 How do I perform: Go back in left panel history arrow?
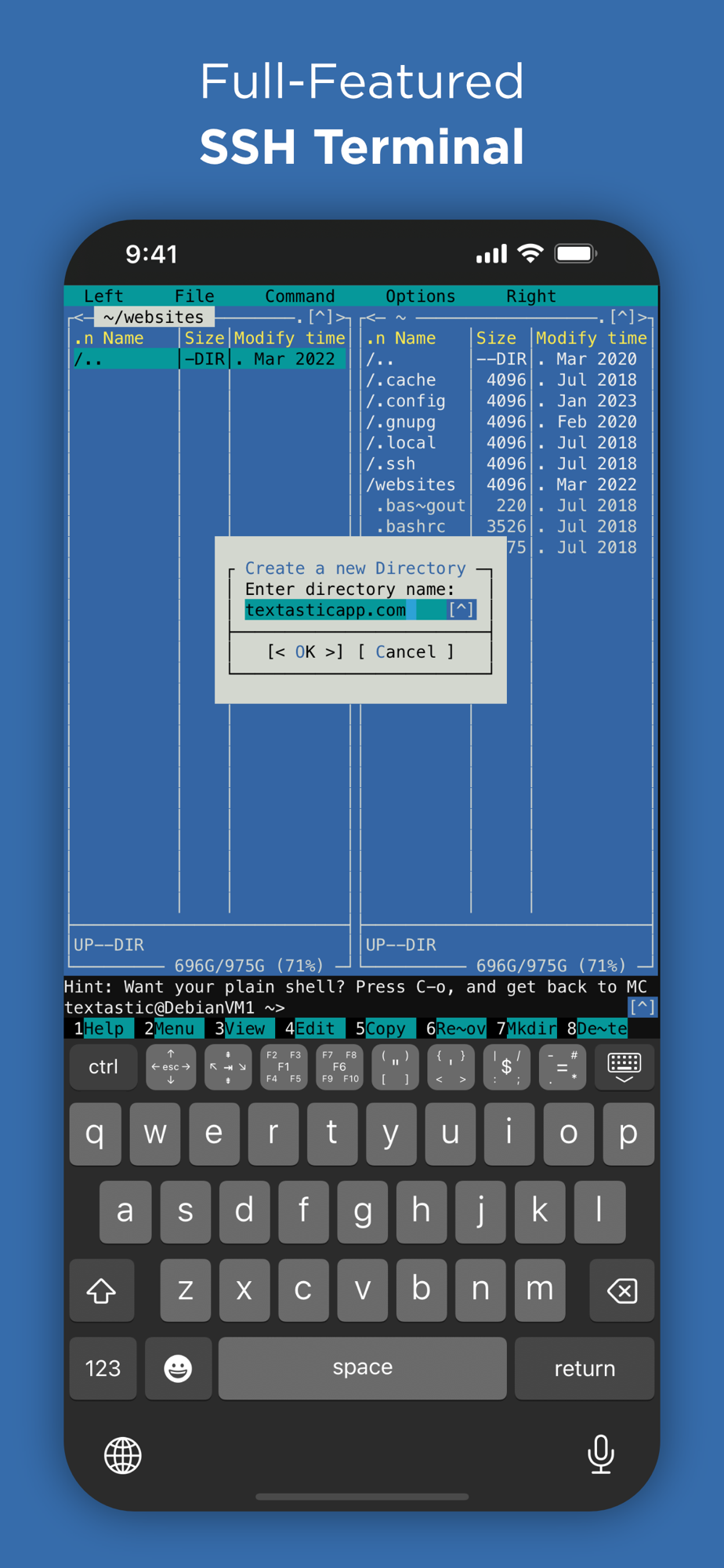coord(78,317)
